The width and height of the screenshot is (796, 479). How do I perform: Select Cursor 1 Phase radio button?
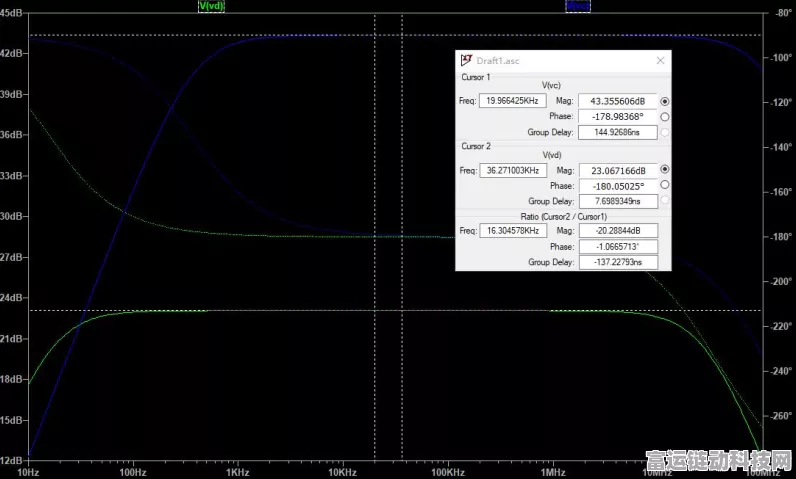coord(665,117)
